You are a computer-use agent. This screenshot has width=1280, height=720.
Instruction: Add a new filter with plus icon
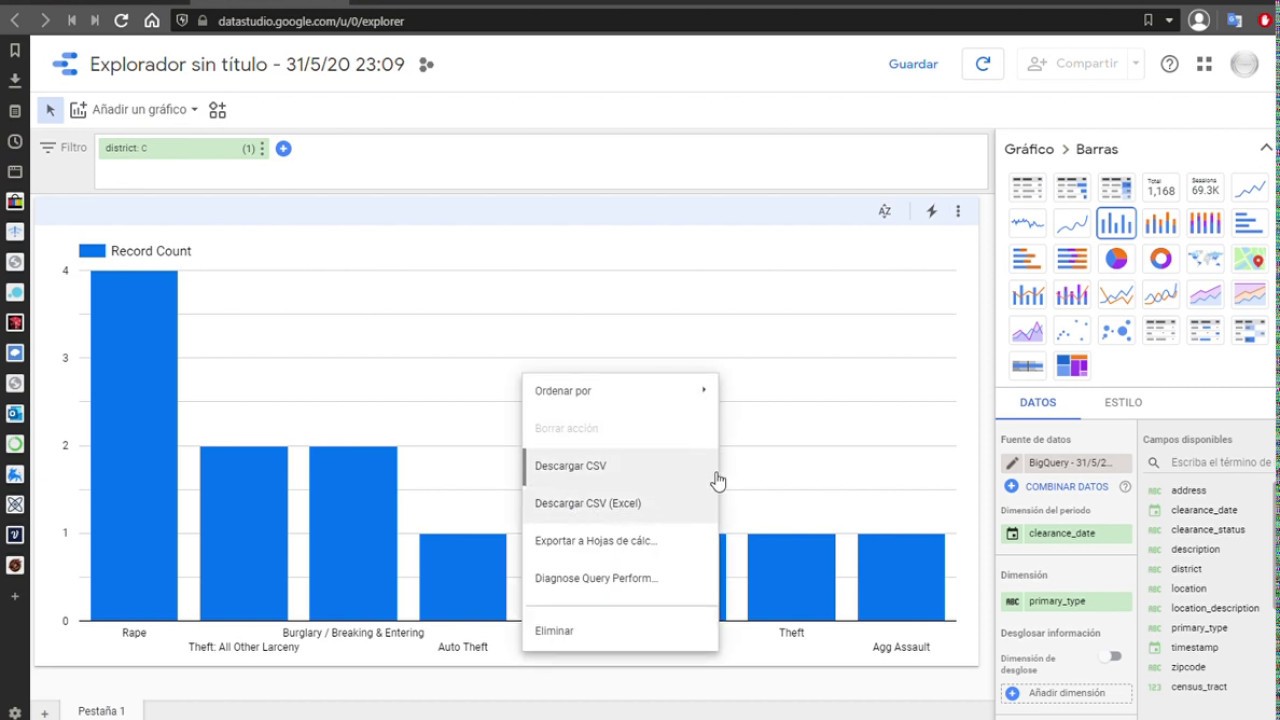[x=283, y=149]
